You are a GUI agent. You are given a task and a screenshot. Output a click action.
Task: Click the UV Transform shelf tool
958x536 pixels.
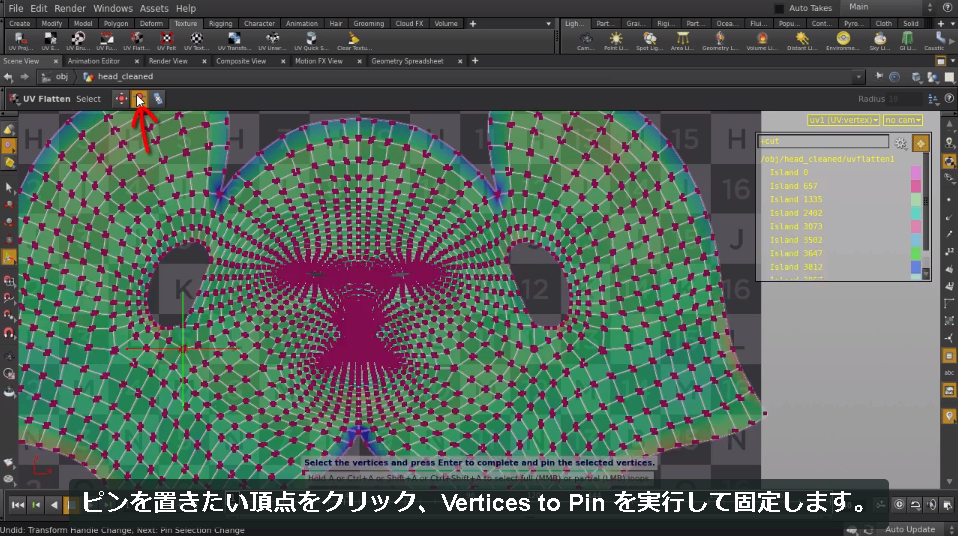coord(234,41)
